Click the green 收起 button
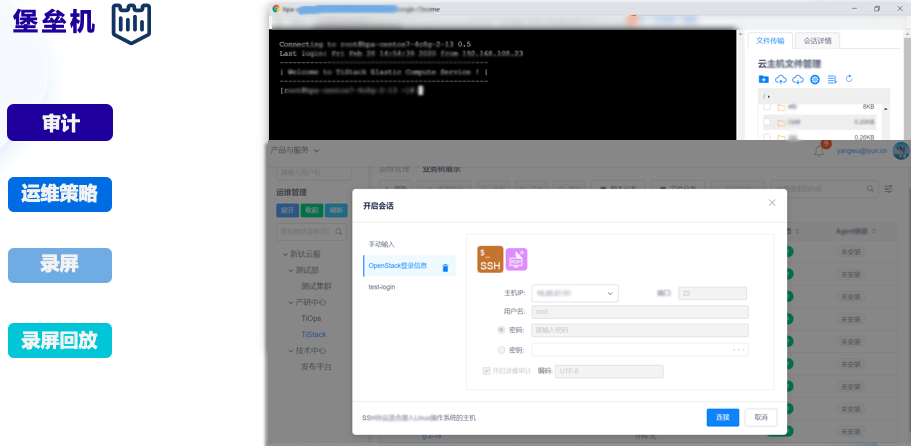The width and height of the screenshot is (911, 446). pos(312,210)
